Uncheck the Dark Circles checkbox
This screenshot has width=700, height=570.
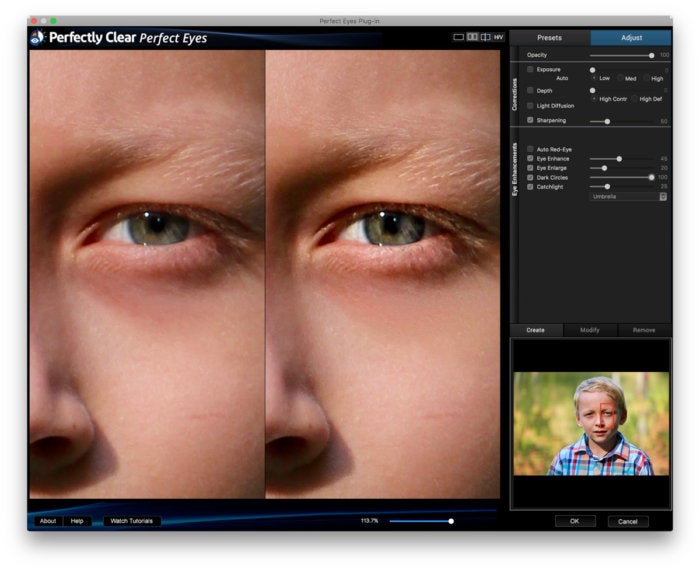[x=530, y=177]
